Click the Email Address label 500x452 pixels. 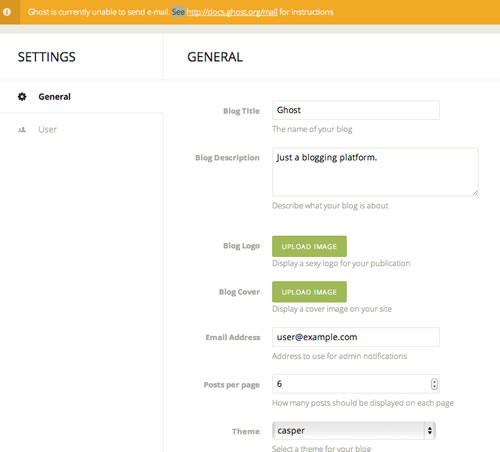pos(233,337)
